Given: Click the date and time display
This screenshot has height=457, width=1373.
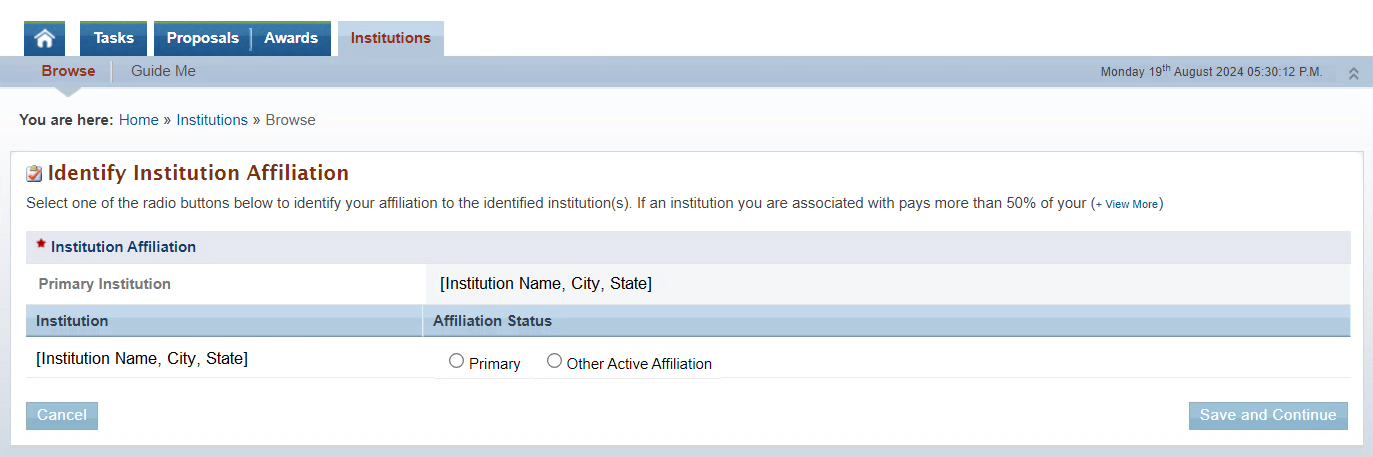Looking at the screenshot, I should 1211,72.
